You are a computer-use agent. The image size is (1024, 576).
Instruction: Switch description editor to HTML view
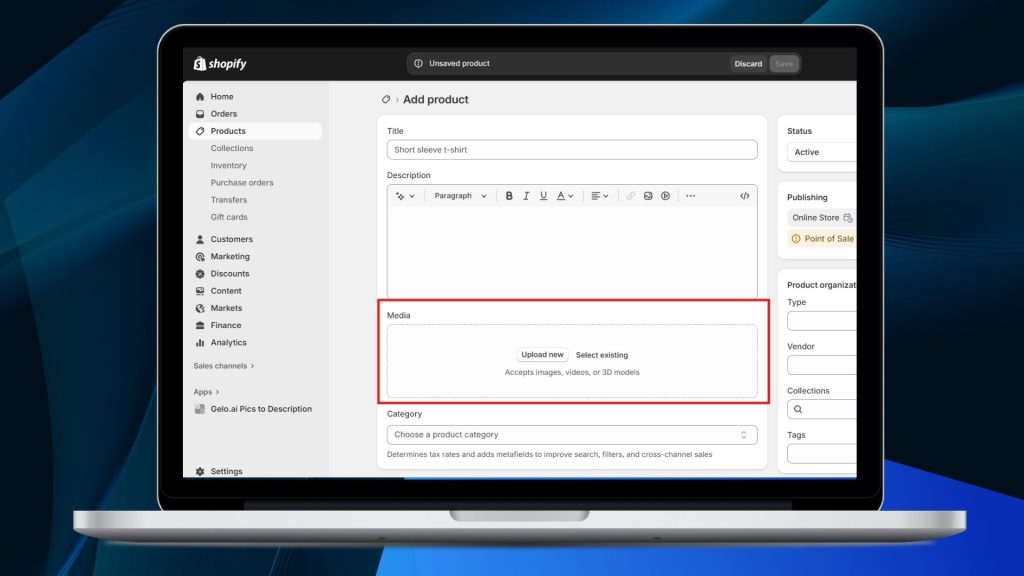744,196
